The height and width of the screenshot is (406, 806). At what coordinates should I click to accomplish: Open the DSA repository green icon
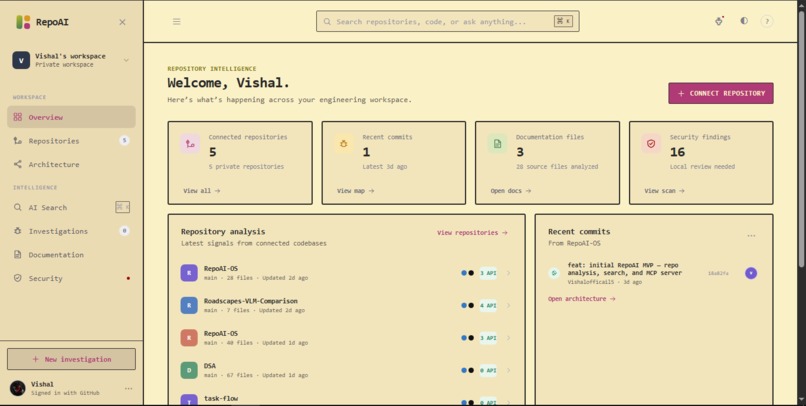click(x=189, y=370)
